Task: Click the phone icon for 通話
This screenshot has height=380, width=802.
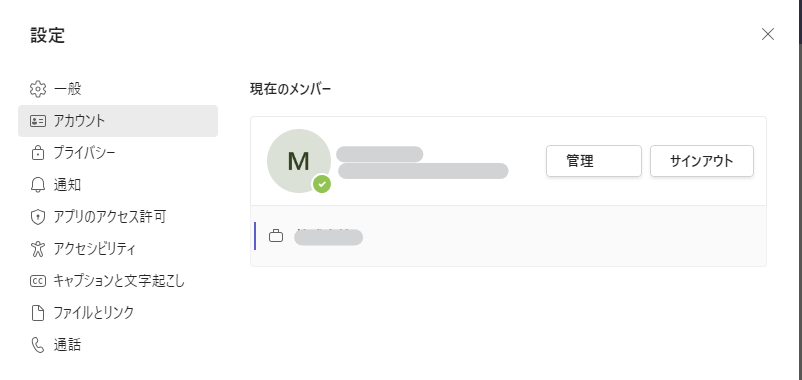Action: click(38, 345)
